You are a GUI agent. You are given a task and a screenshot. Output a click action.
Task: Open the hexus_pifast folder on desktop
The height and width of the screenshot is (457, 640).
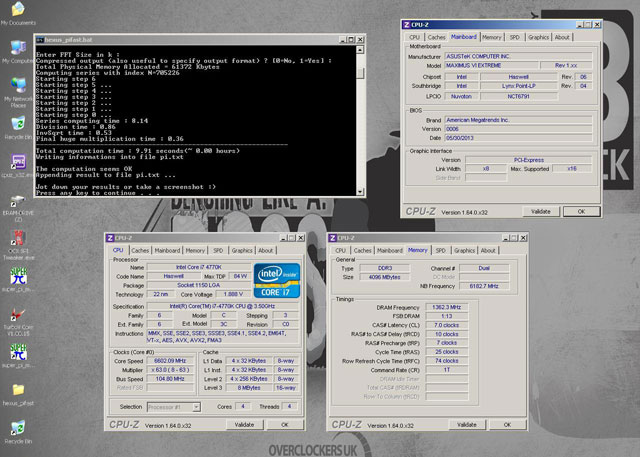coord(17,388)
